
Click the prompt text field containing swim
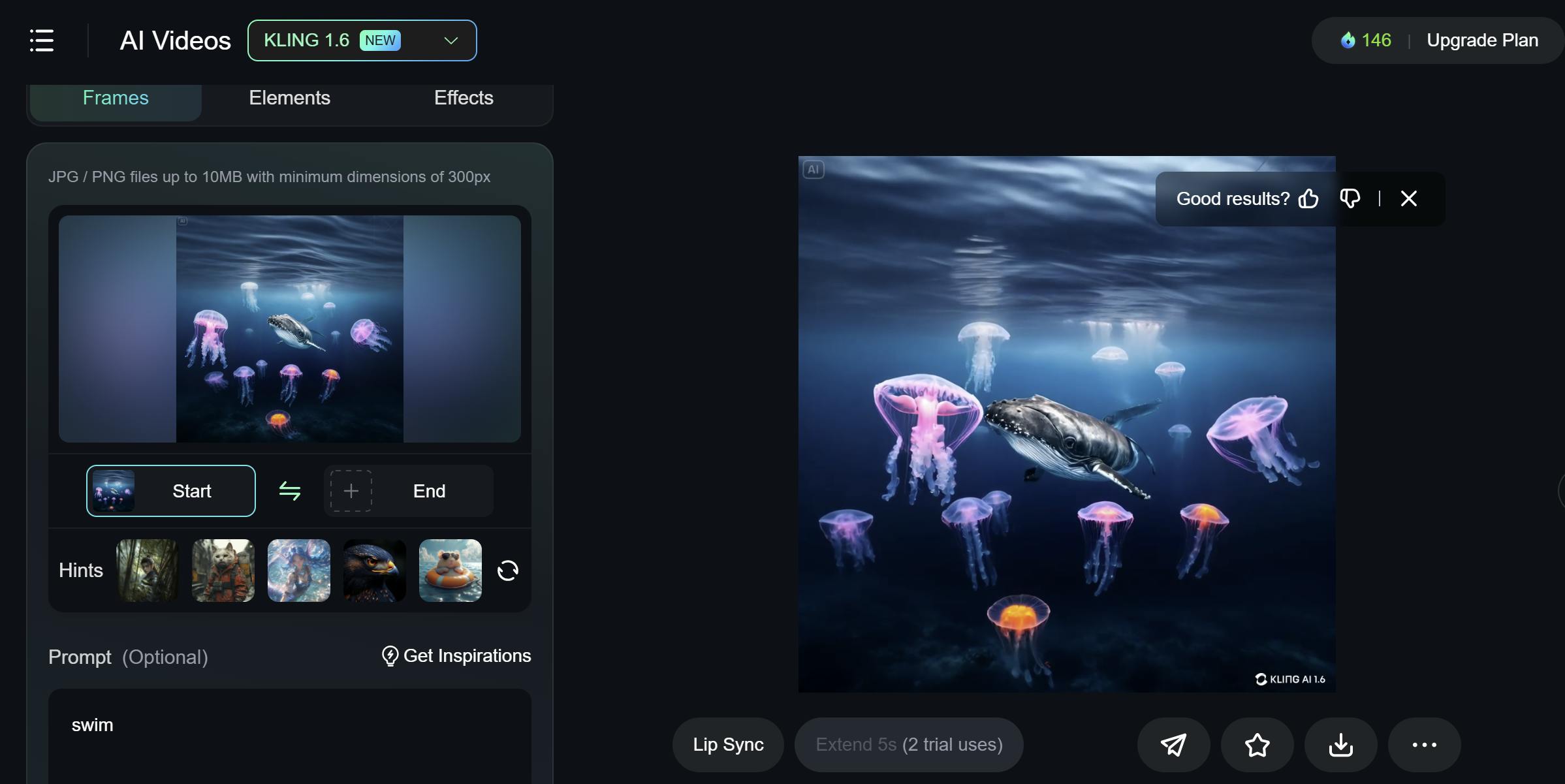[x=289, y=734]
